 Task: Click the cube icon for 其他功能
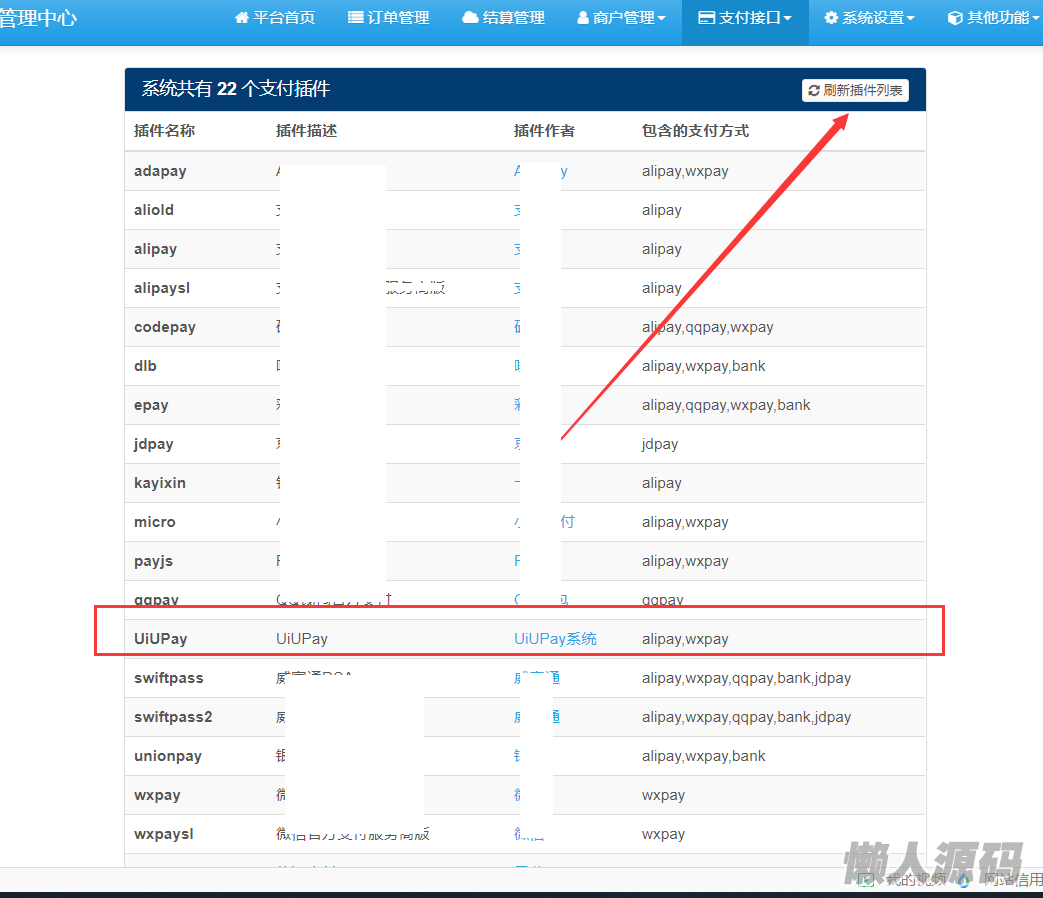[x=955, y=18]
